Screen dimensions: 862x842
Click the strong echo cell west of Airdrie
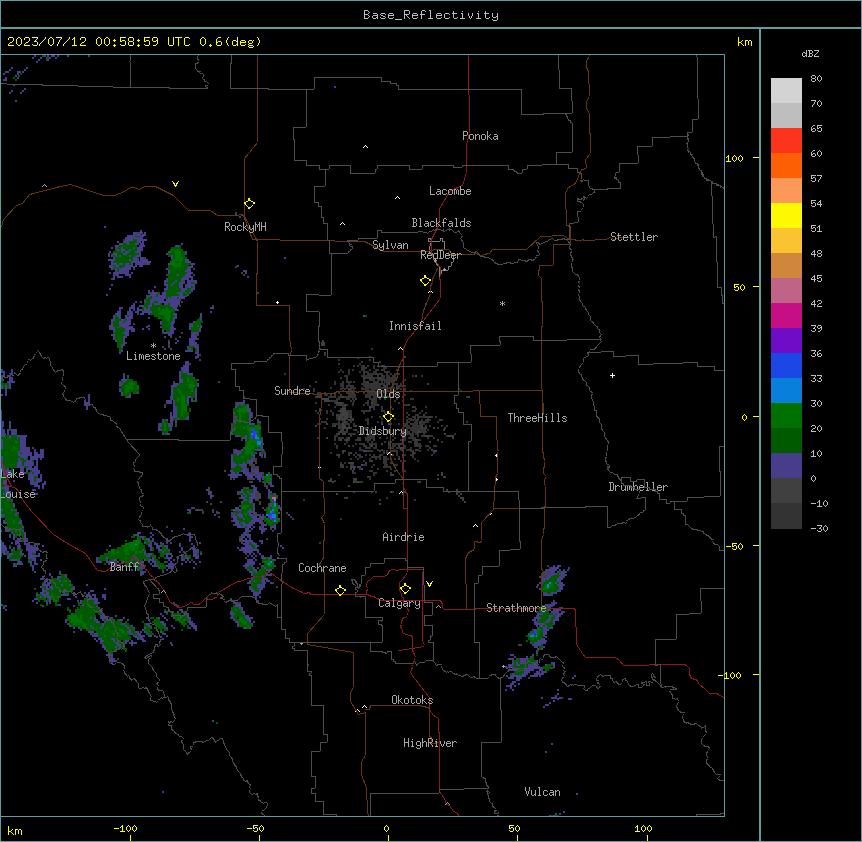tap(273, 509)
